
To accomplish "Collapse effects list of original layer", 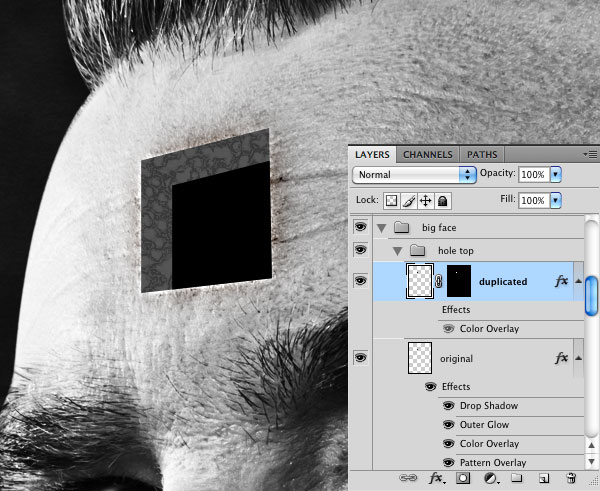I will 579,358.
